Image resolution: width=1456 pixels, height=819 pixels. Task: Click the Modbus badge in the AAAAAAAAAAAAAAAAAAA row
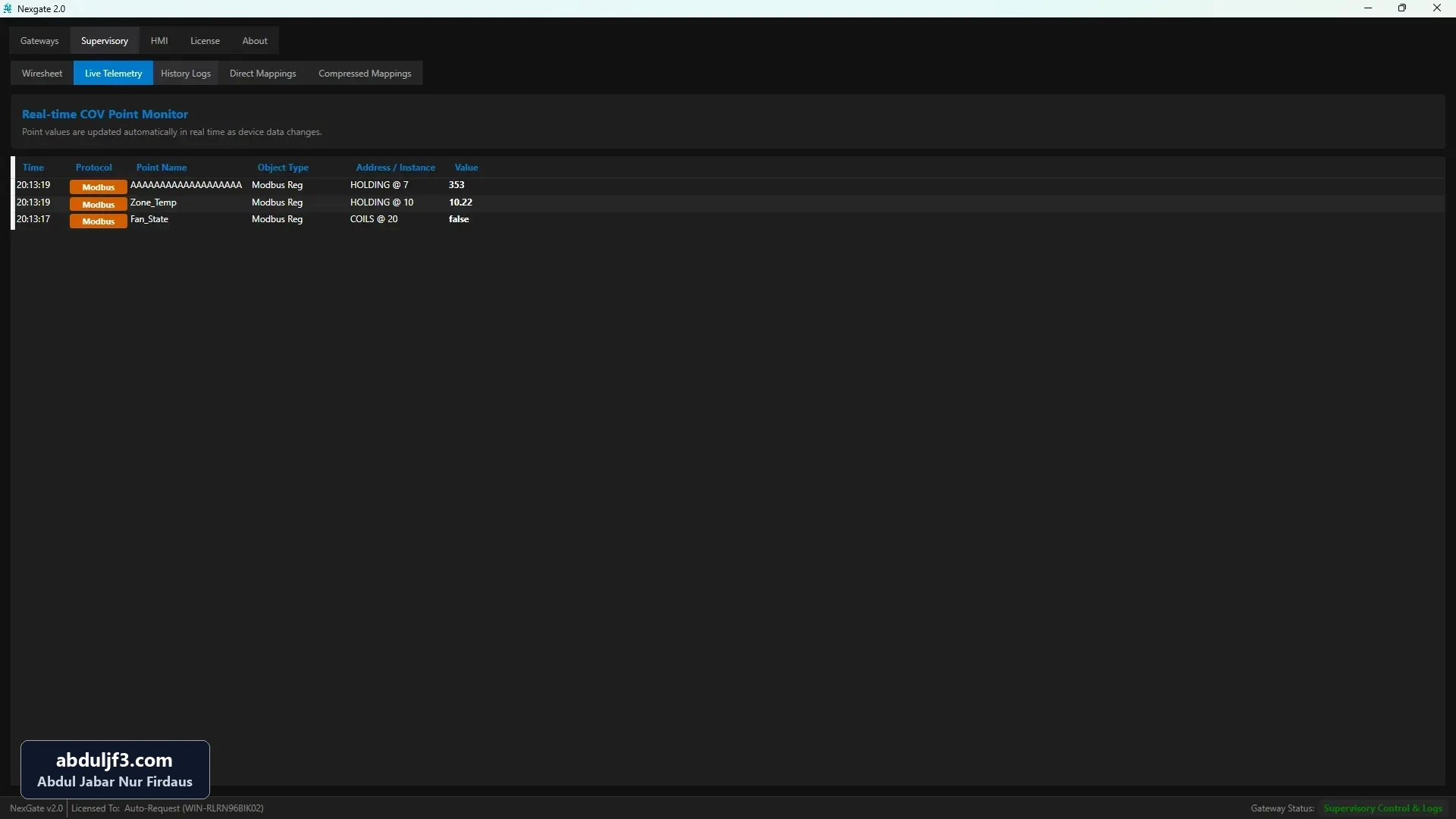pyautogui.click(x=99, y=187)
